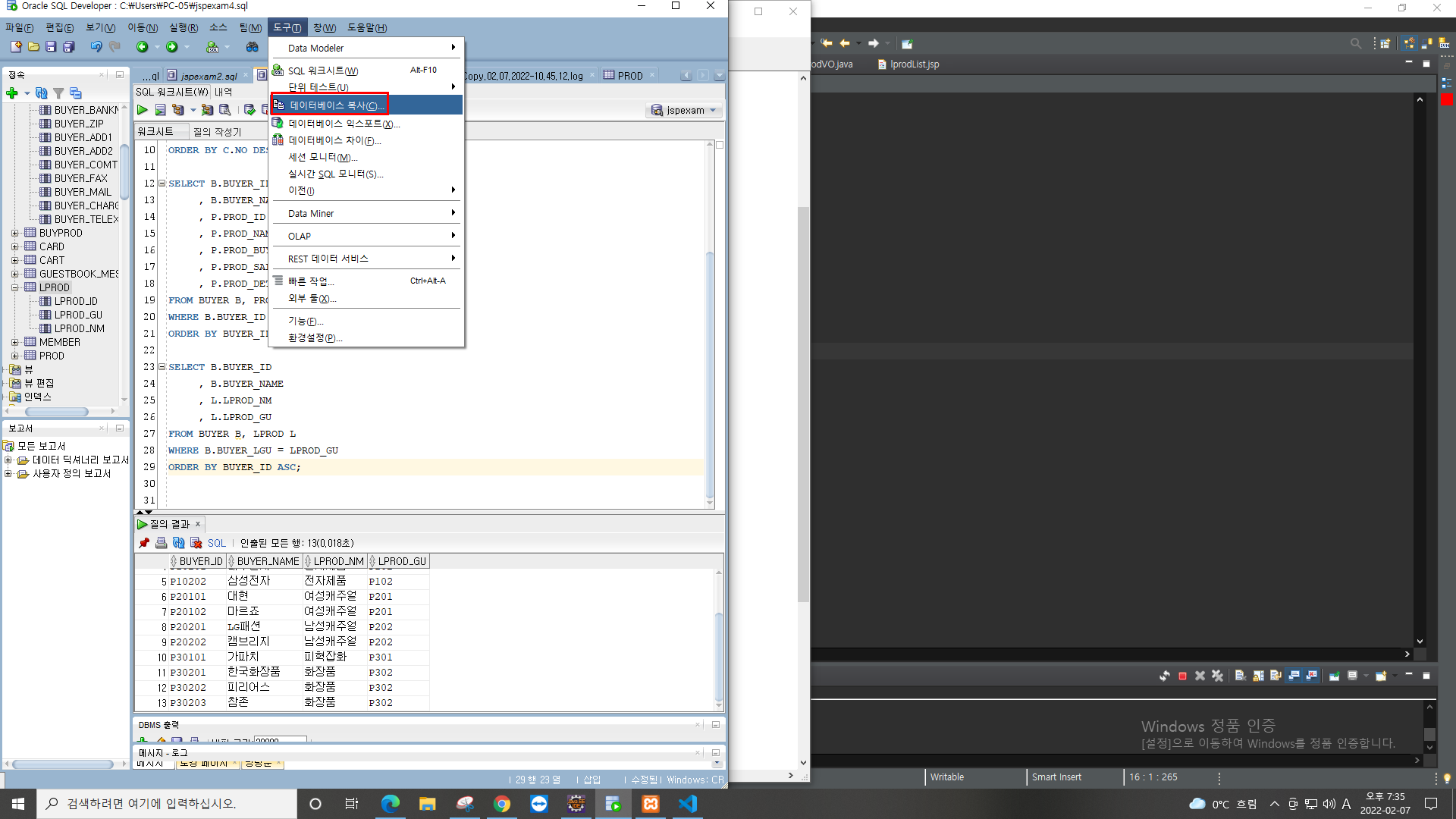Click the binoculars find DB object icon
1456x819 pixels.
tap(252, 47)
